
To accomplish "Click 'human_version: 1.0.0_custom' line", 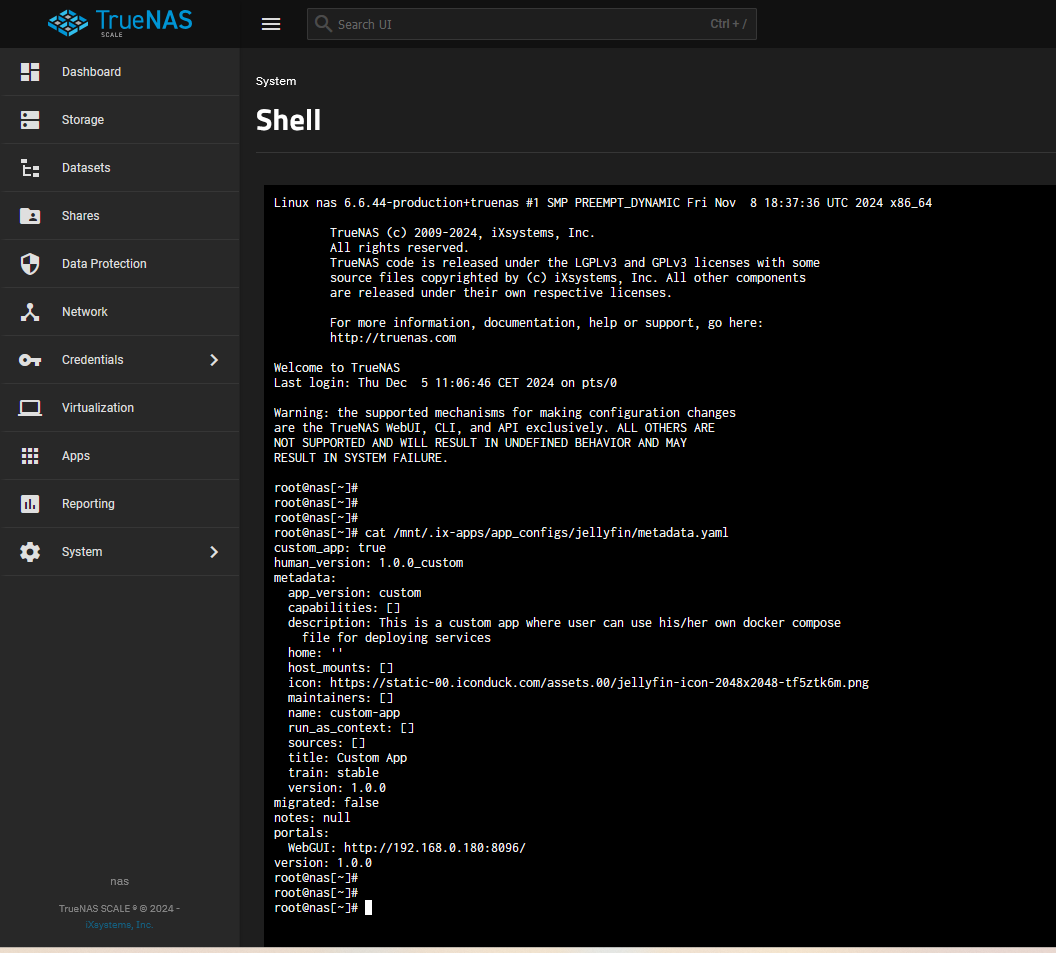I will coord(368,563).
